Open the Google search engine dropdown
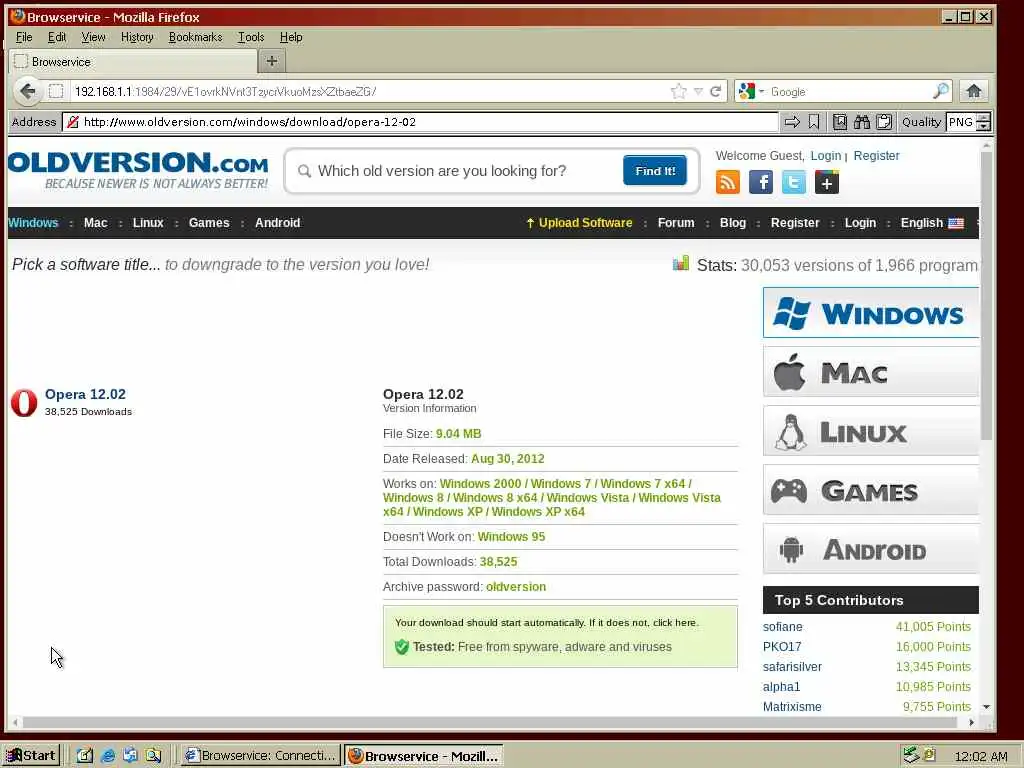 (x=751, y=91)
